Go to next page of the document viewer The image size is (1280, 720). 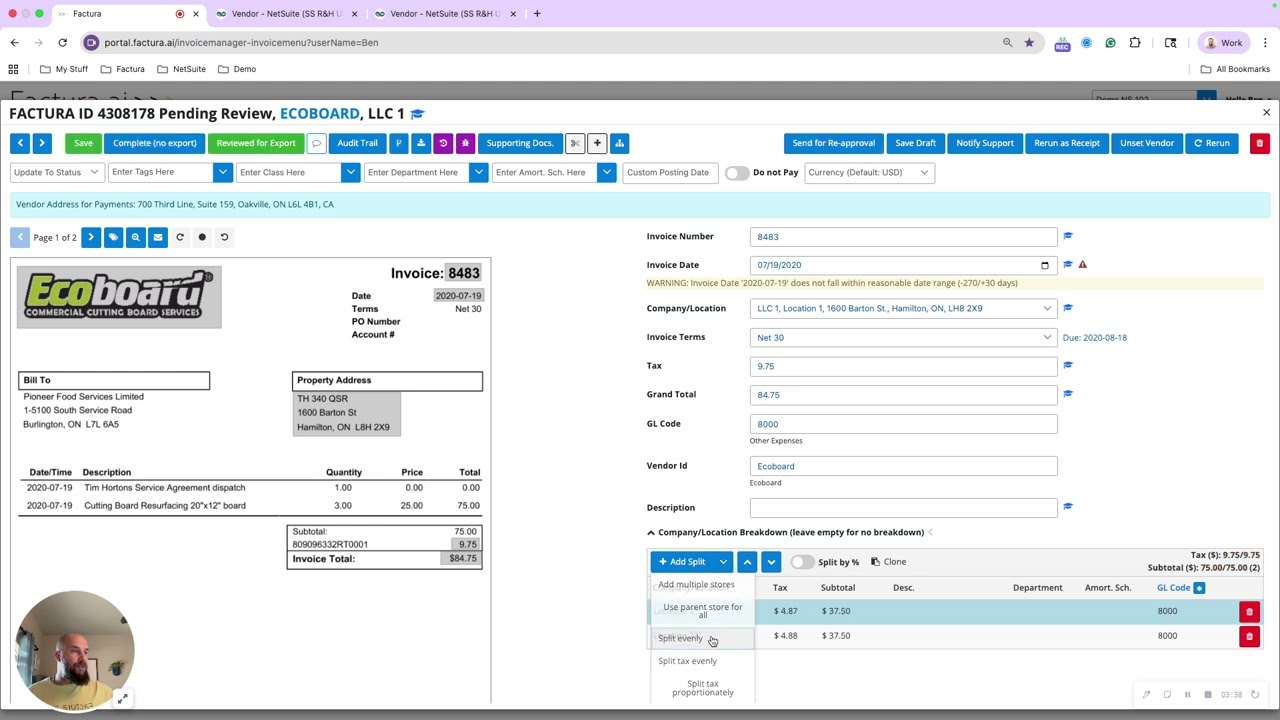tap(91, 237)
